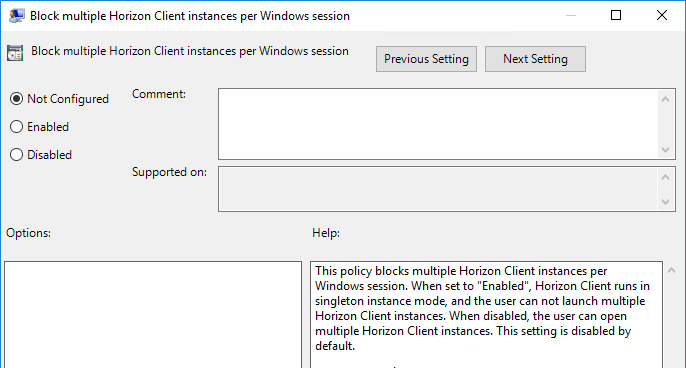Click the window title text in title bar
Image resolution: width=686 pixels, height=368 pixels.
[190, 16]
